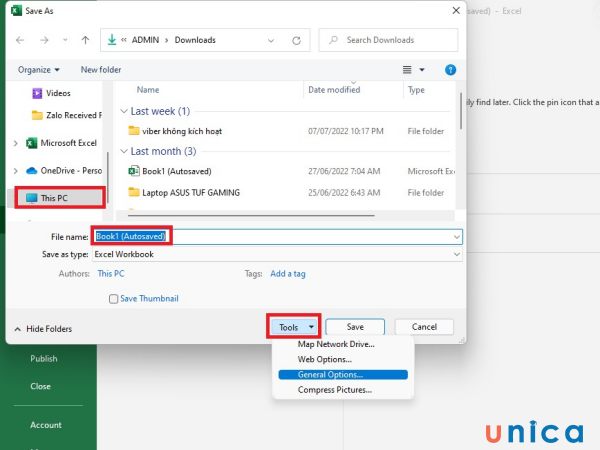
Task: Click Hide Folders toggle
Action: pos(43,329)
